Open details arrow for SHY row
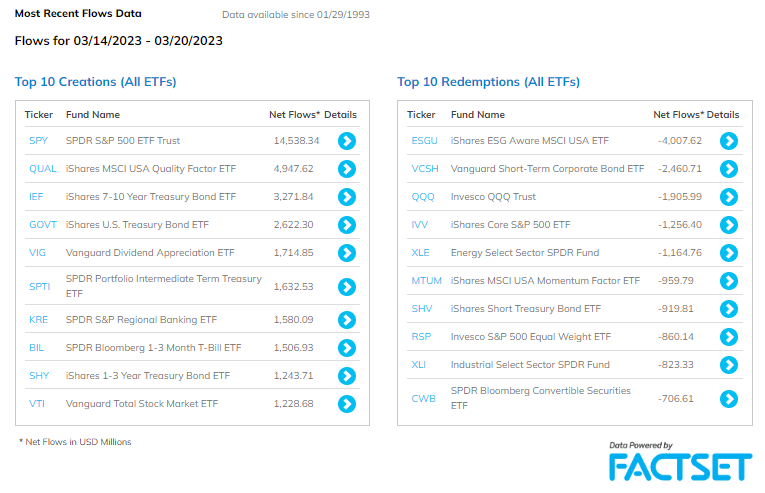765x493 pixels. point(347,376)
